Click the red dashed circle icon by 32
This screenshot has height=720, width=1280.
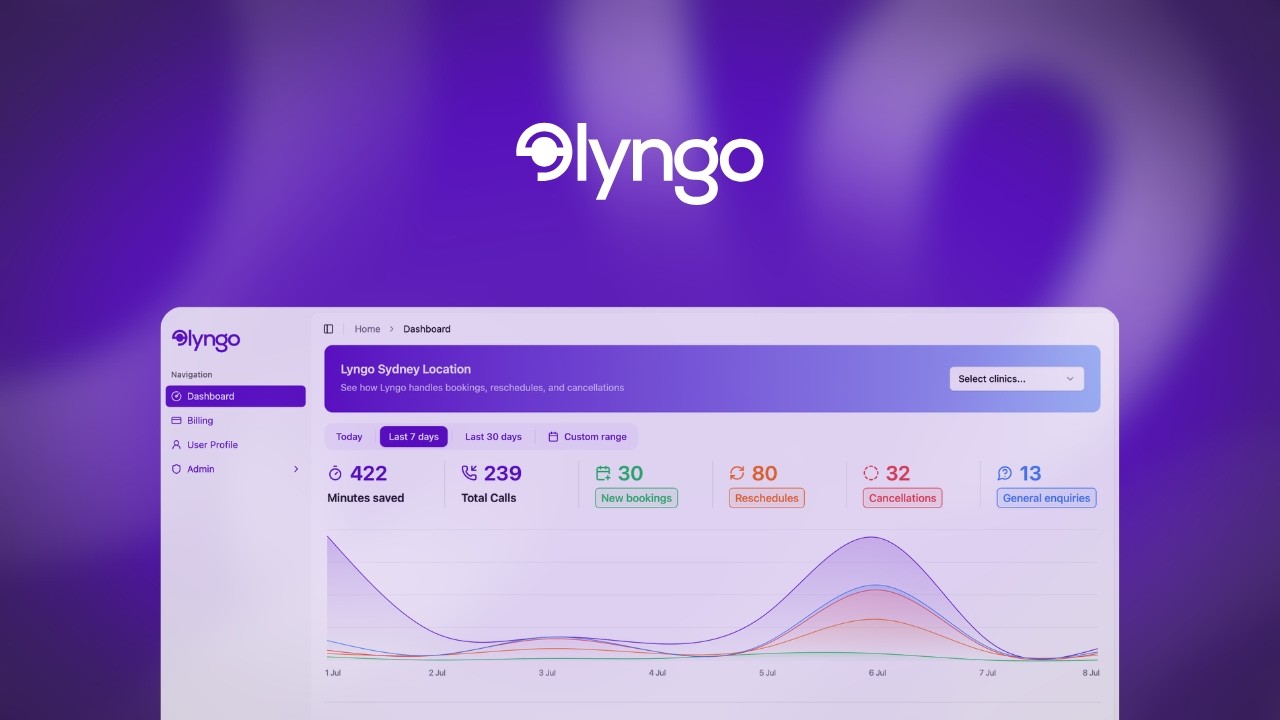pyautogui.click(x=871, y=473)
